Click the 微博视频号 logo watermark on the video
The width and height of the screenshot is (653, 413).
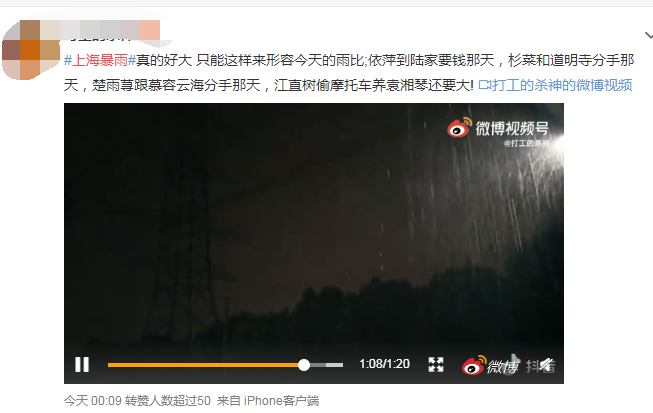coord(498,128)
